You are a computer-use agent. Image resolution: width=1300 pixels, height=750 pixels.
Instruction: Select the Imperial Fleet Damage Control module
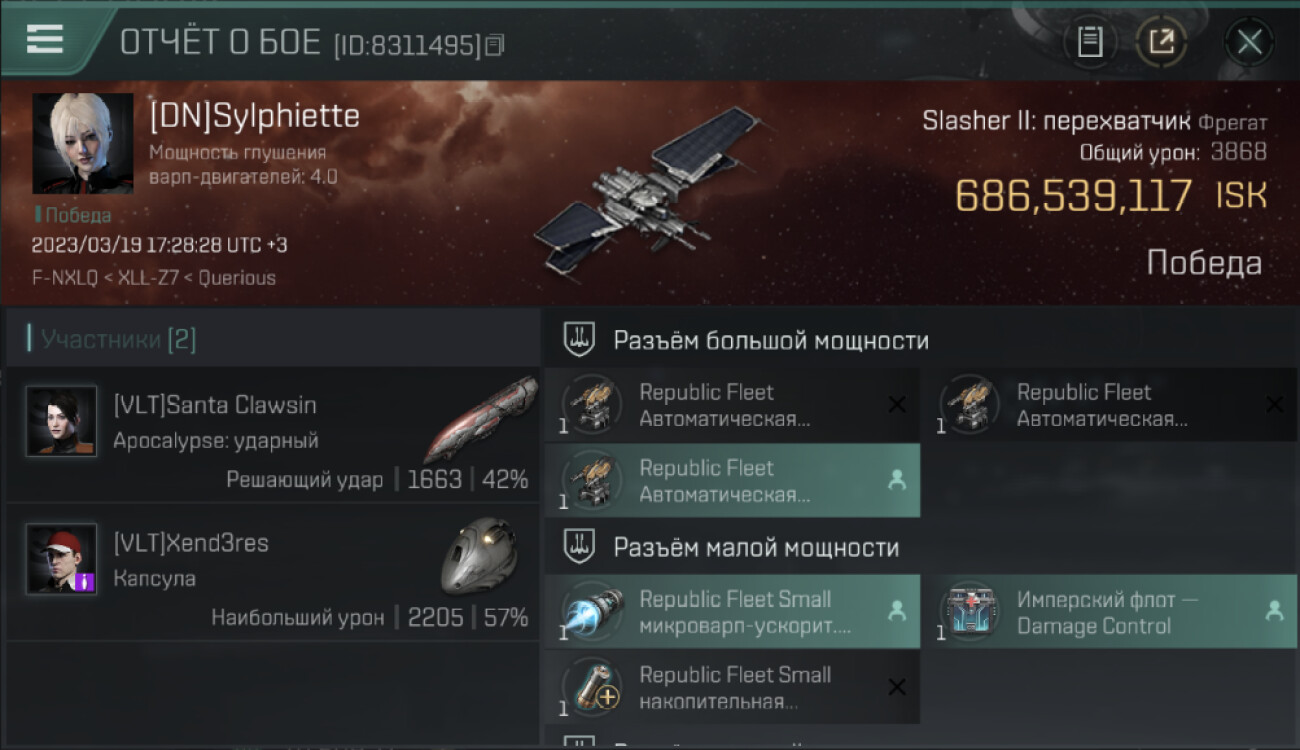[x=1110, y=612]
